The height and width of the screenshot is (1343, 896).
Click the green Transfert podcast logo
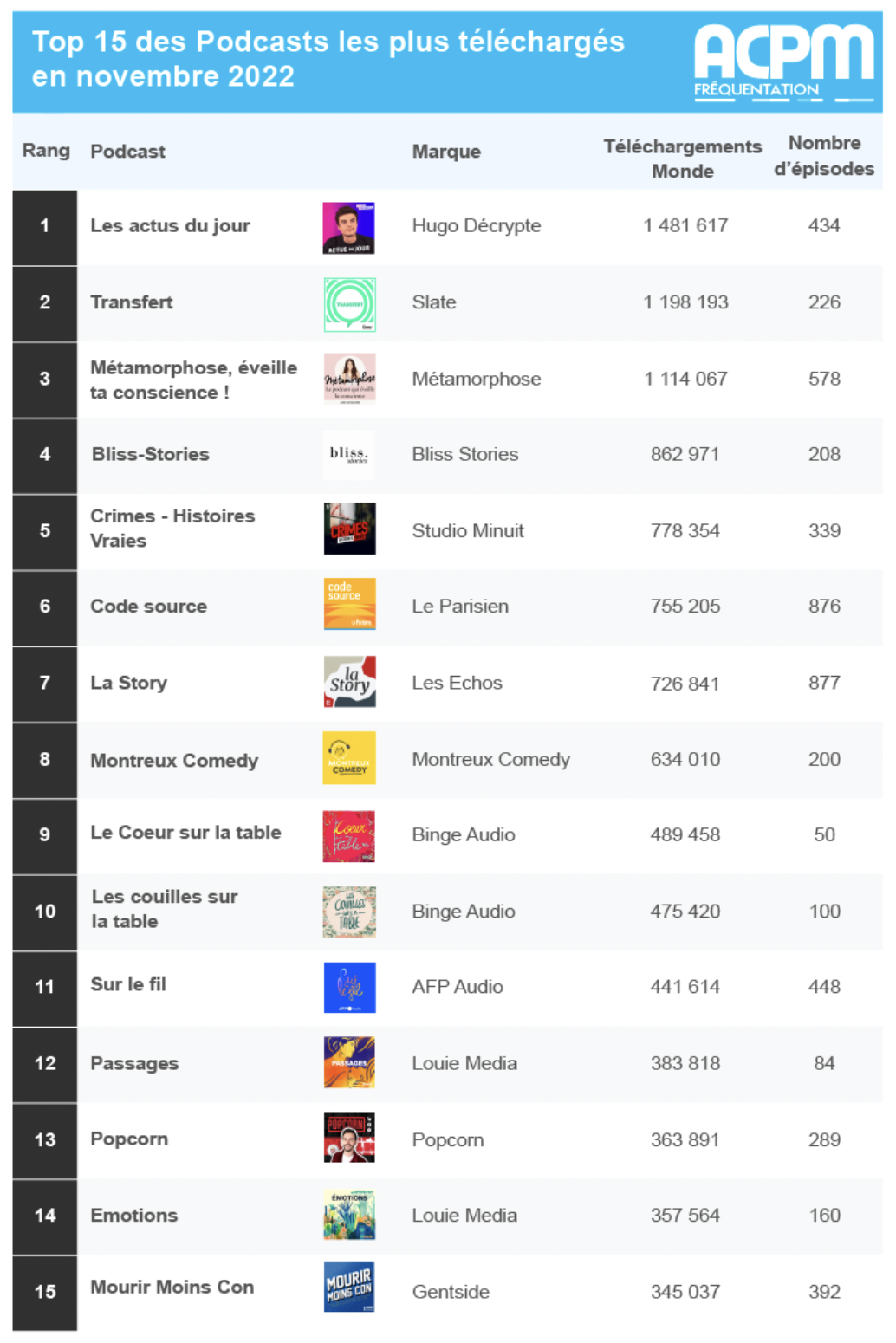(349, 304)
